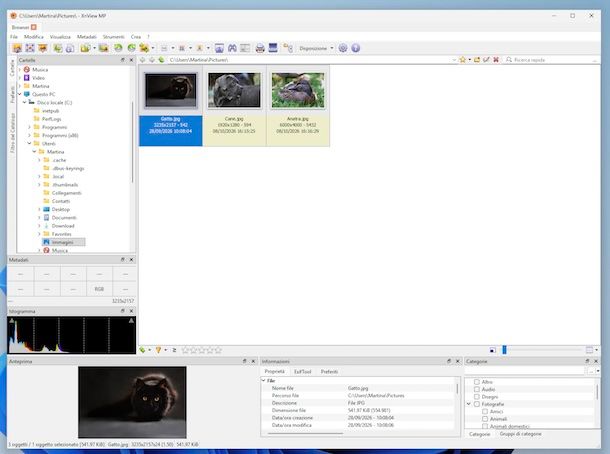Click the red X icon in address bar

496,60
